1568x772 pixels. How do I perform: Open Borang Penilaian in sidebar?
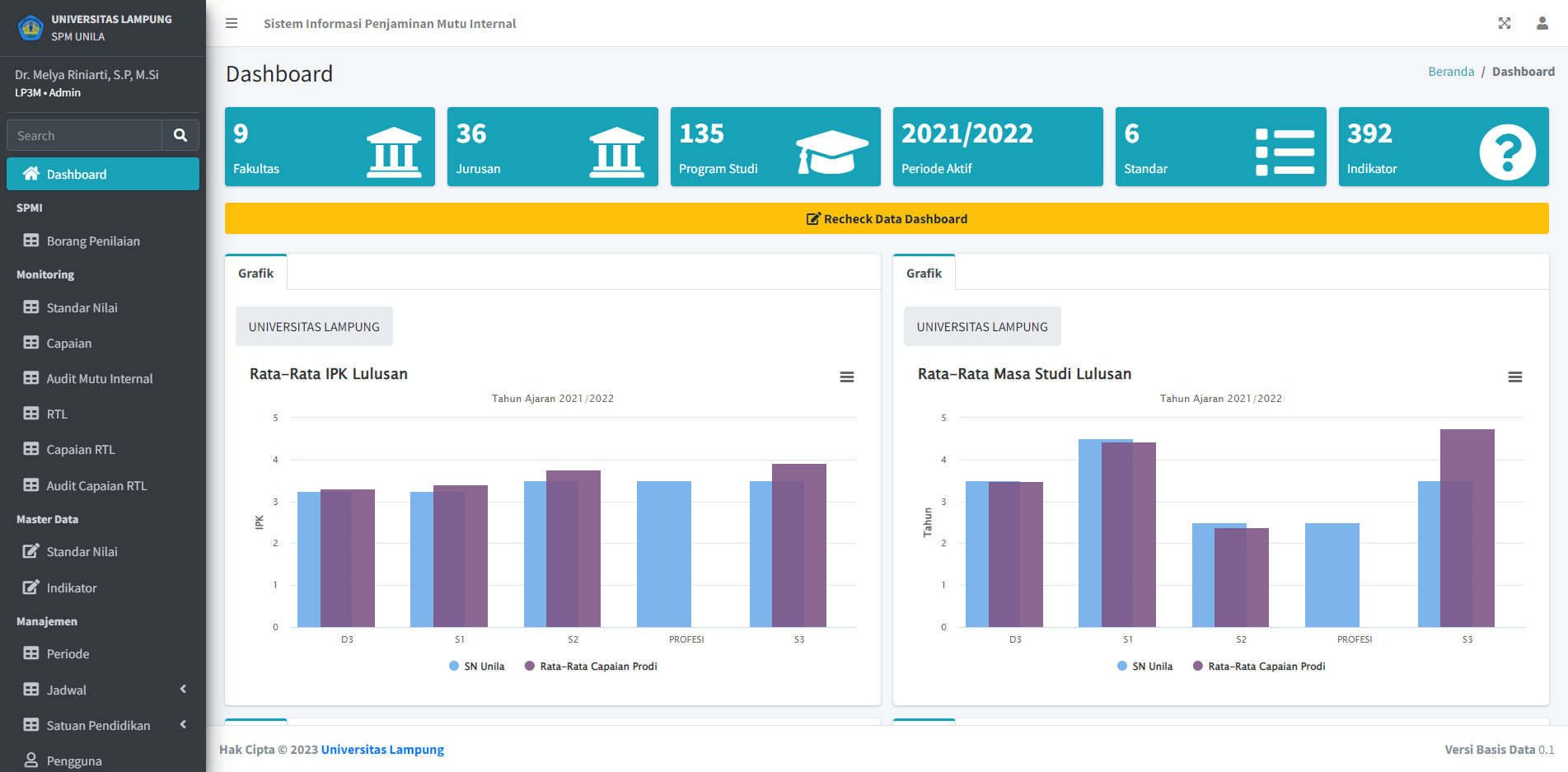click(x=93, y=241)
